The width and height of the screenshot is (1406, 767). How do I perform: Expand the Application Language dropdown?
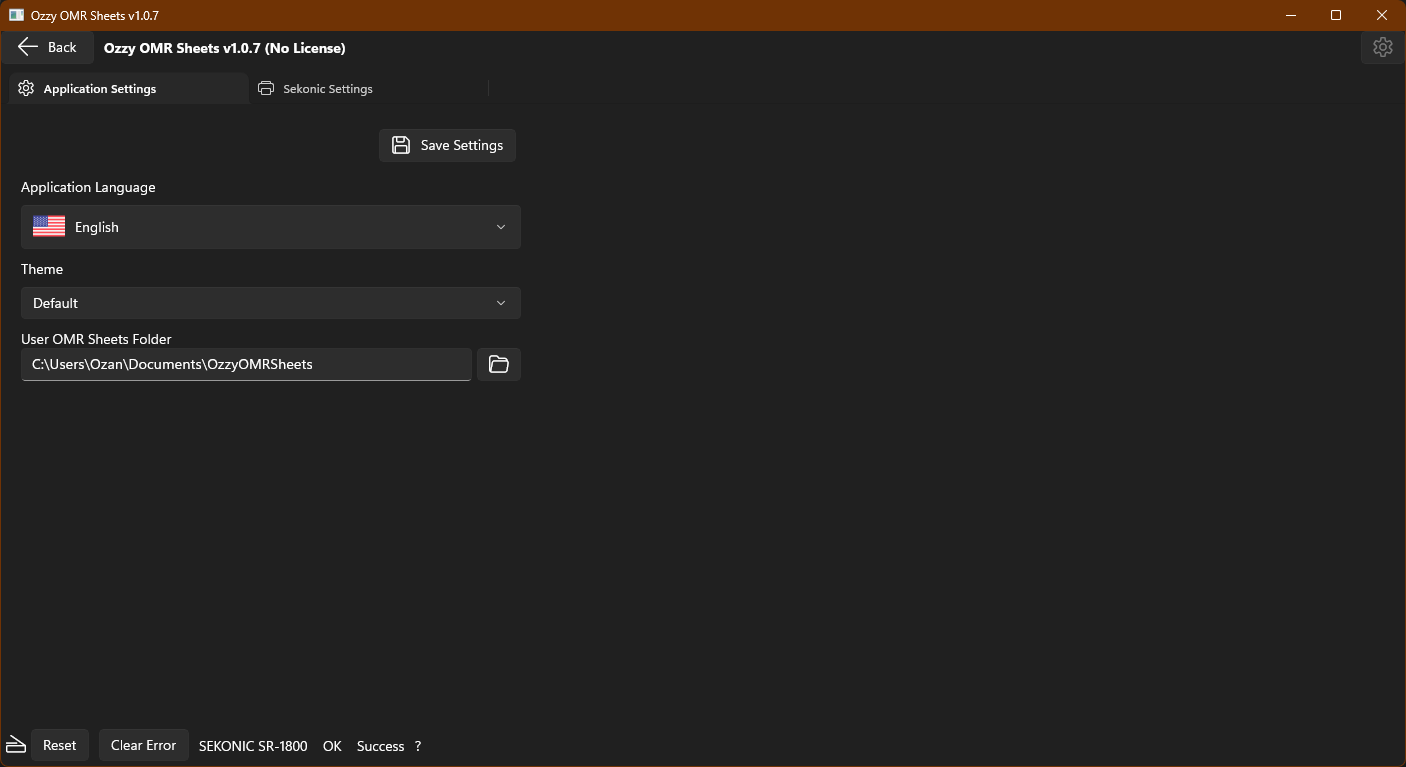point(270,227)
